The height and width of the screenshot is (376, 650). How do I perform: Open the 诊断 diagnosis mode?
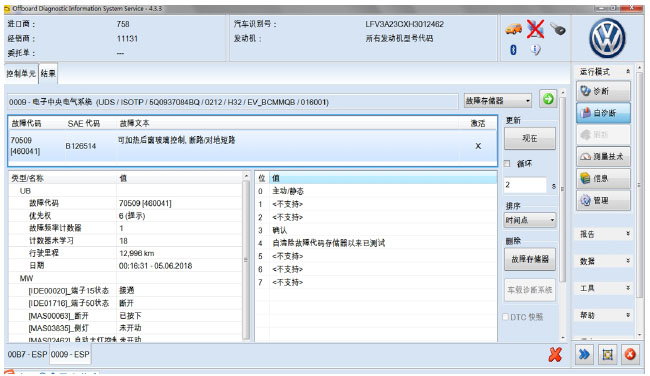tap(603, 91)
